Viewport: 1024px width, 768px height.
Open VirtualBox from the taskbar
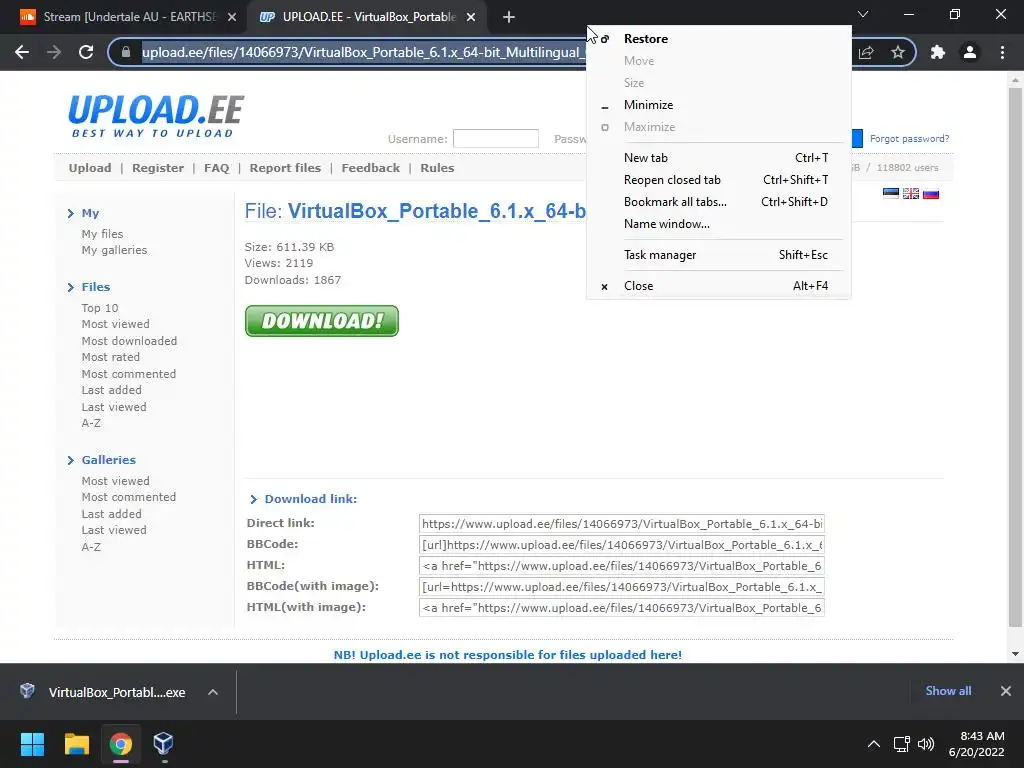[x=163, y=744]
